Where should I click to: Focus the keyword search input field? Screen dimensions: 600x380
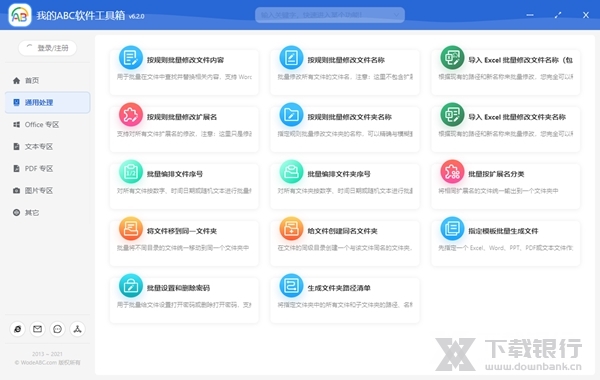click(x=330, y=15)
